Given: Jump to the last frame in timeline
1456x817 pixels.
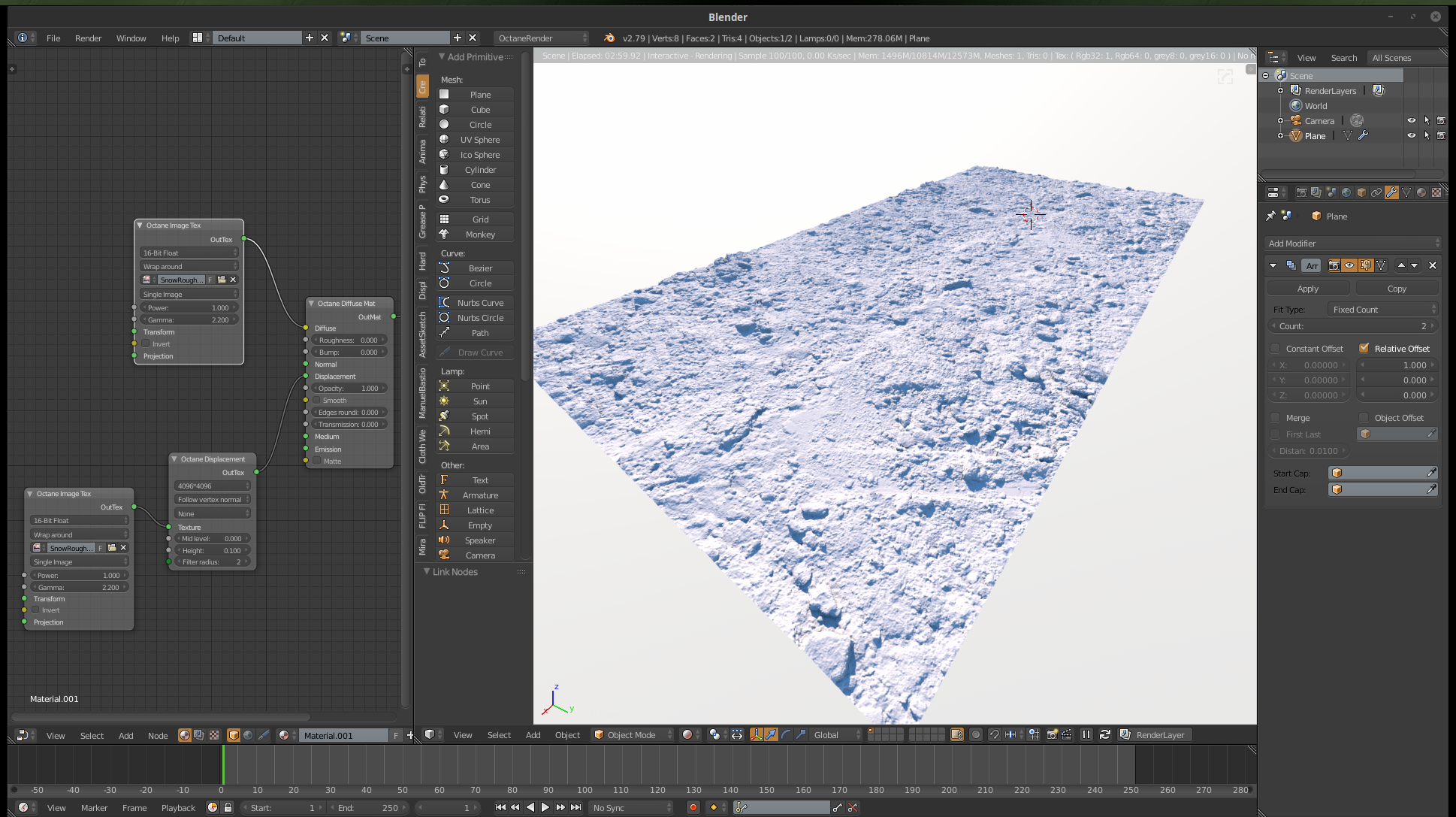Looking at the screenshot, I should click(x=576, y=807).
